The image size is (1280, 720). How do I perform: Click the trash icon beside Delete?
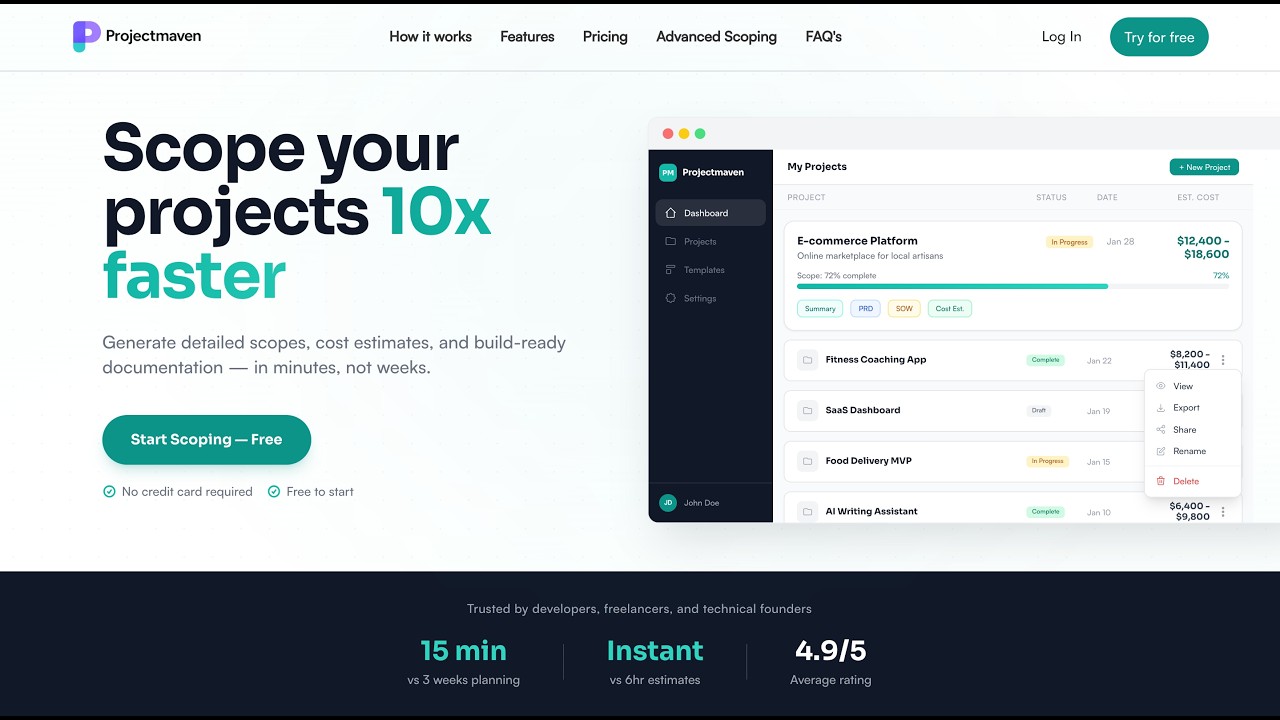click(1161, 481)
